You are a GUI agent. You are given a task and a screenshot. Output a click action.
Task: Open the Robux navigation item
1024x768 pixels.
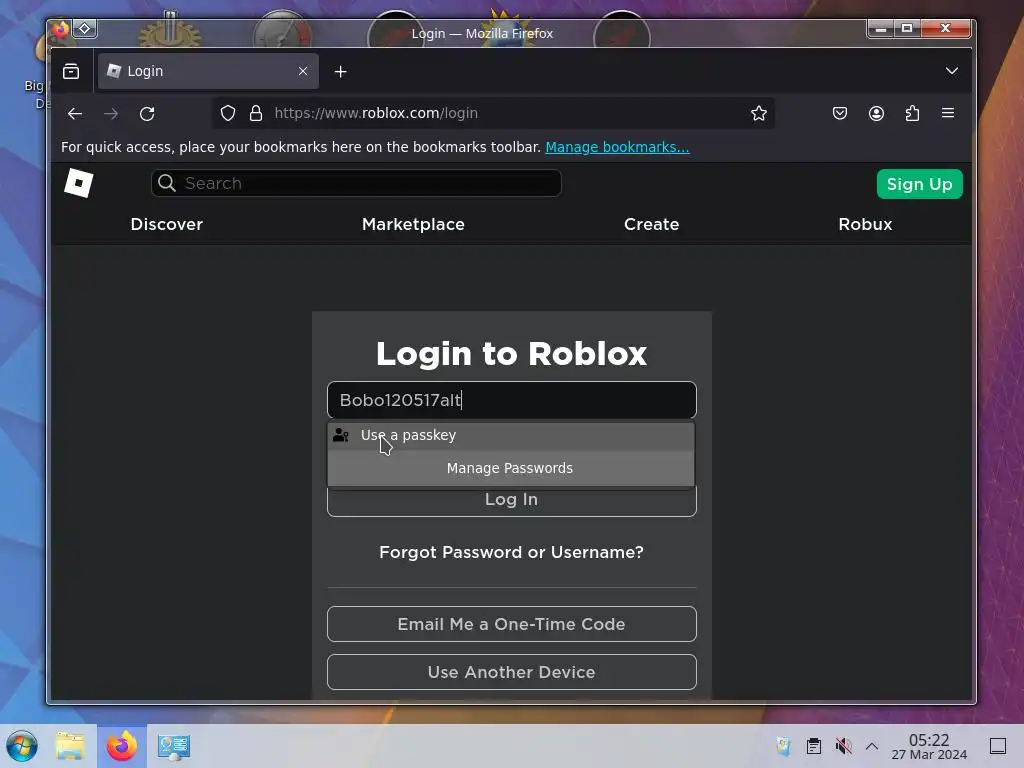coord(865,224)
